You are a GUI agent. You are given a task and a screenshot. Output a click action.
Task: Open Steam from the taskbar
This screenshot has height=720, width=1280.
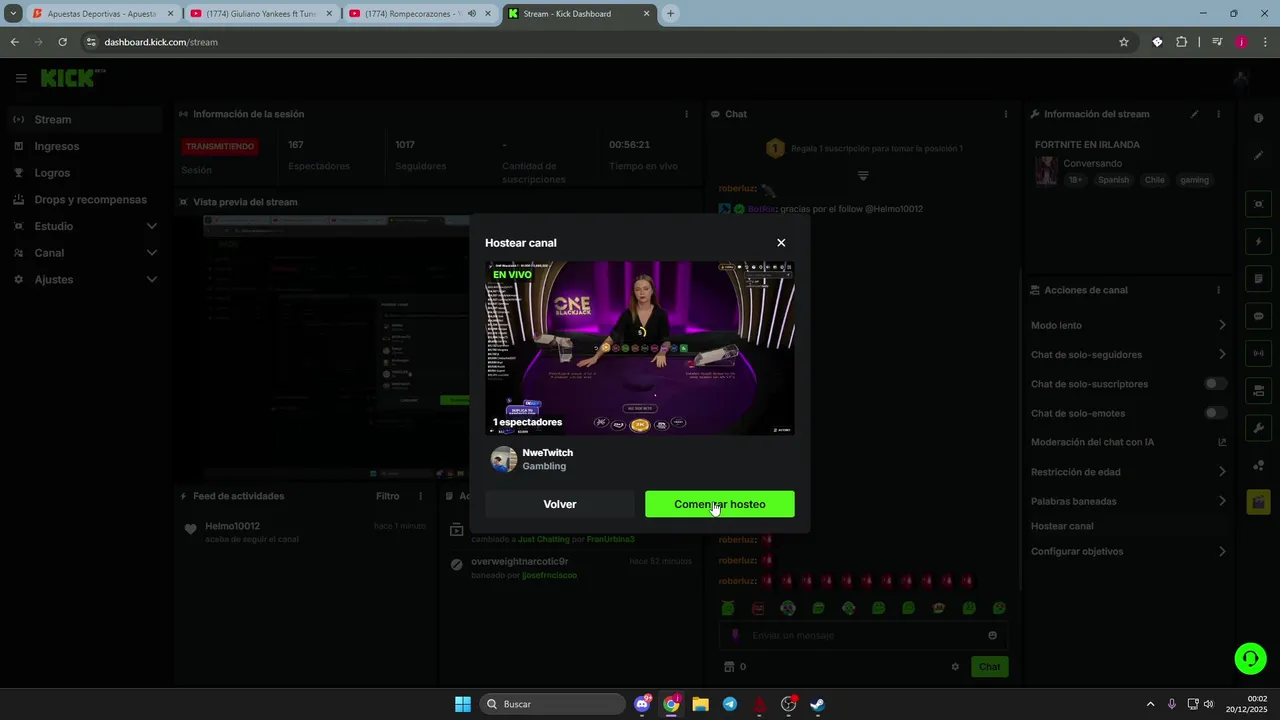click(817, 704)
